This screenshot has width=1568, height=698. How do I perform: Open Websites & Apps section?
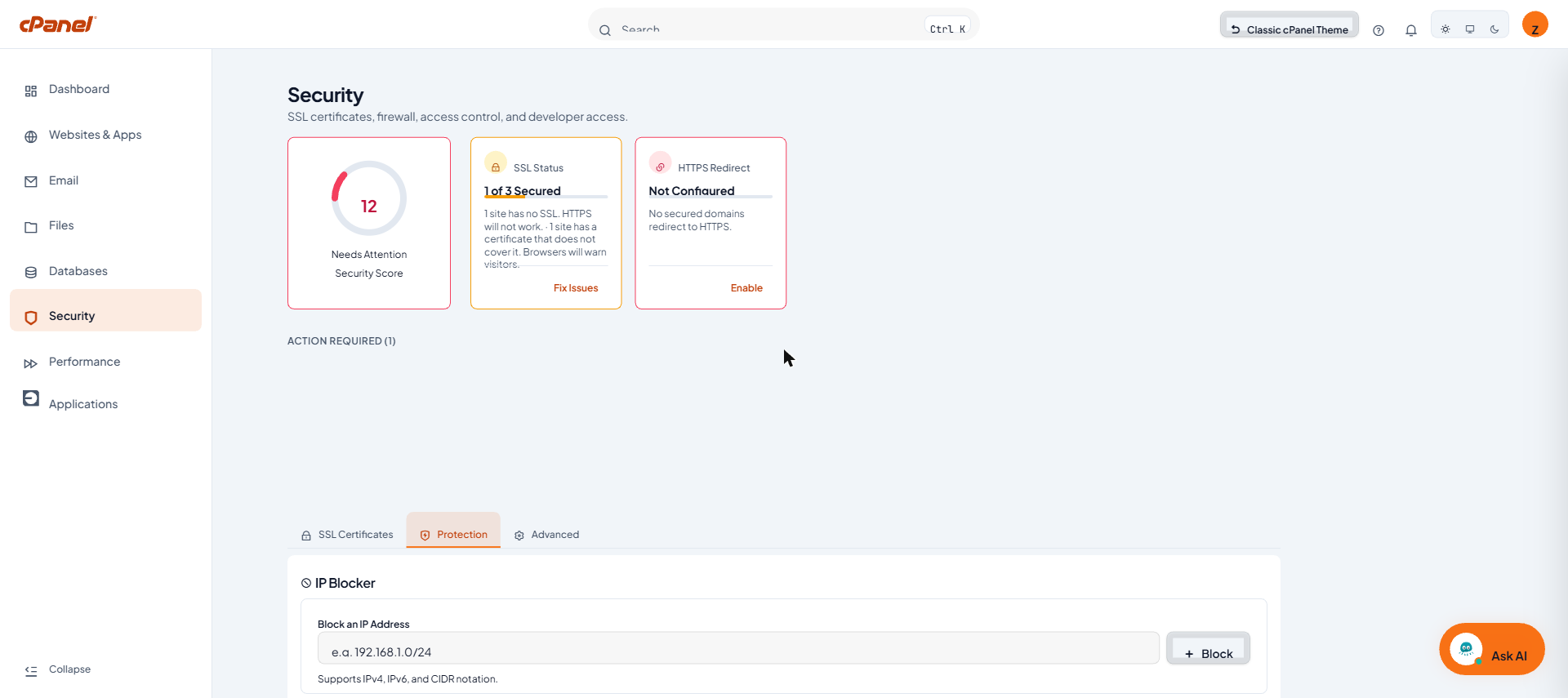click(105, 136)
